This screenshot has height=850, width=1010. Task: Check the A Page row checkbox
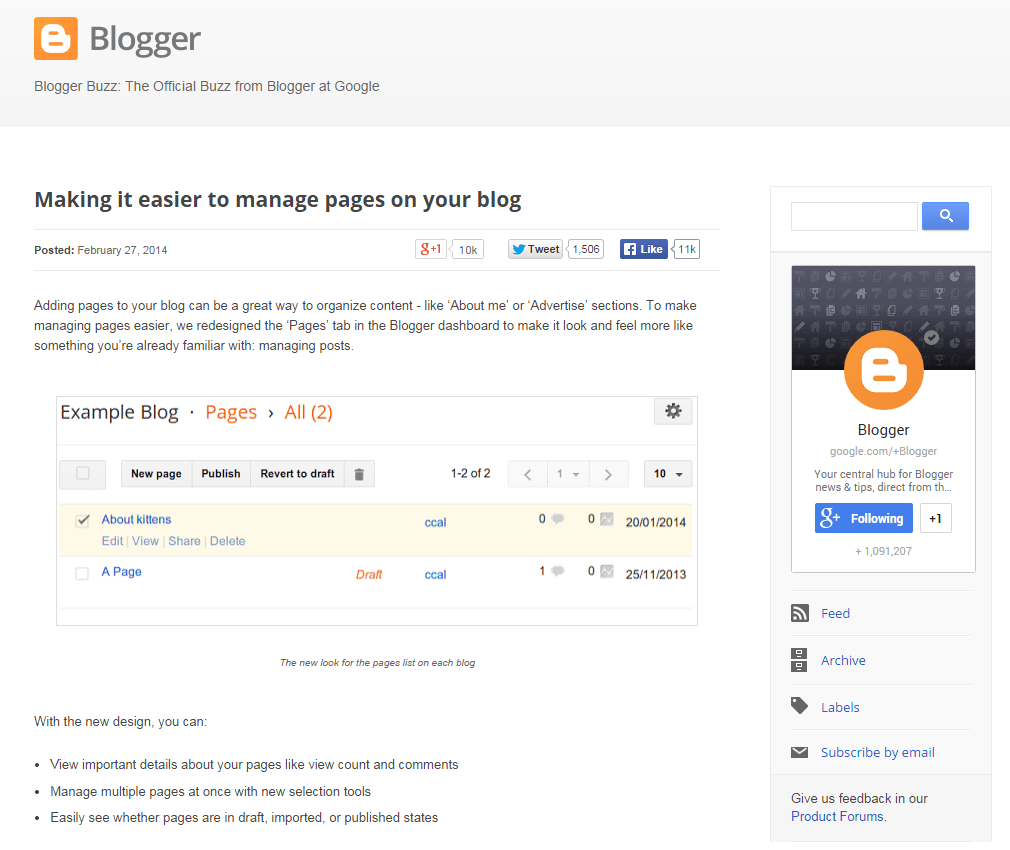coord(82,573)
